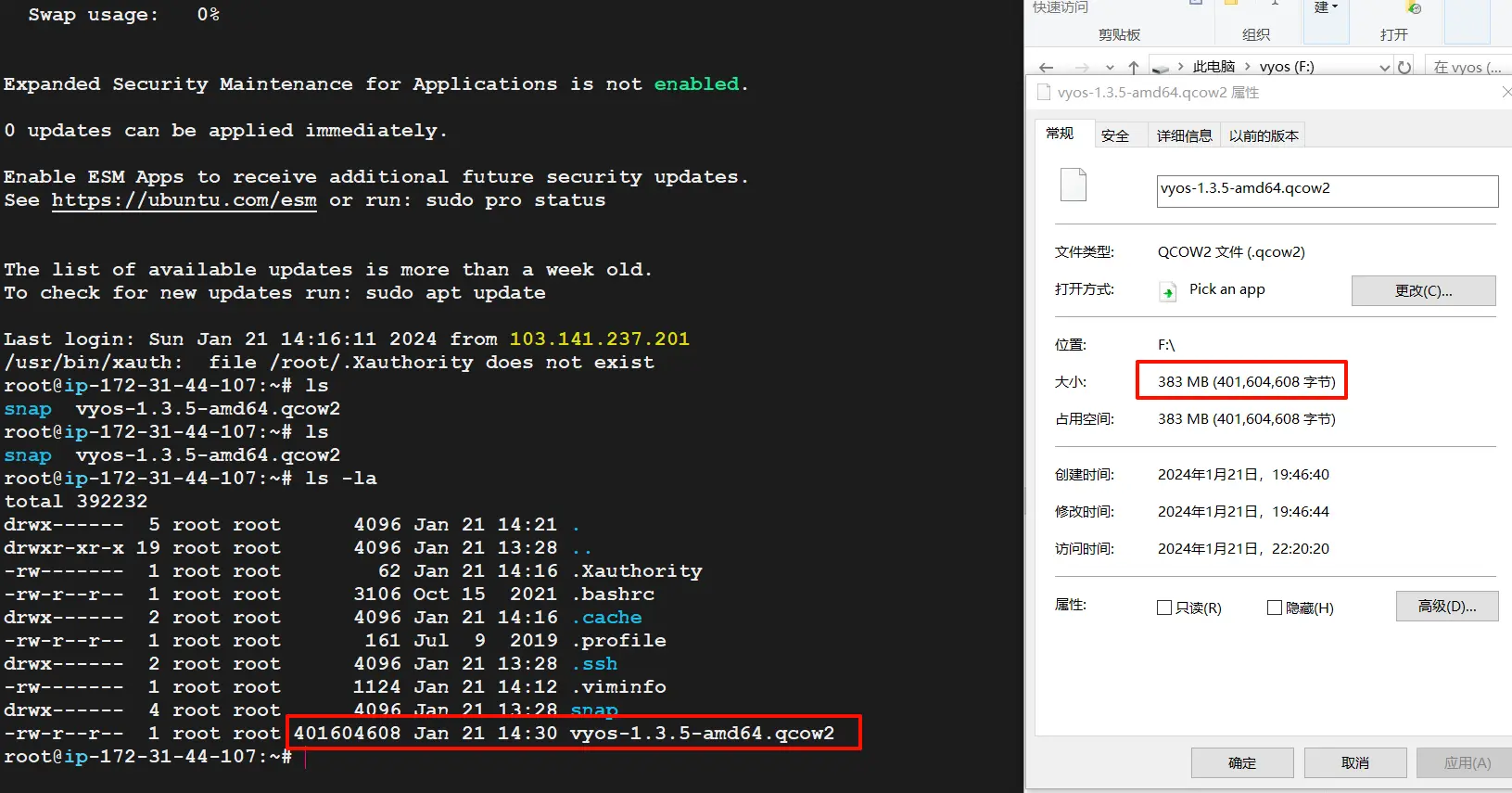This screenshot has height=793, width=1512.
Task: Click Explorer forward navigation arrow
Action: [x=1081, y=67]
